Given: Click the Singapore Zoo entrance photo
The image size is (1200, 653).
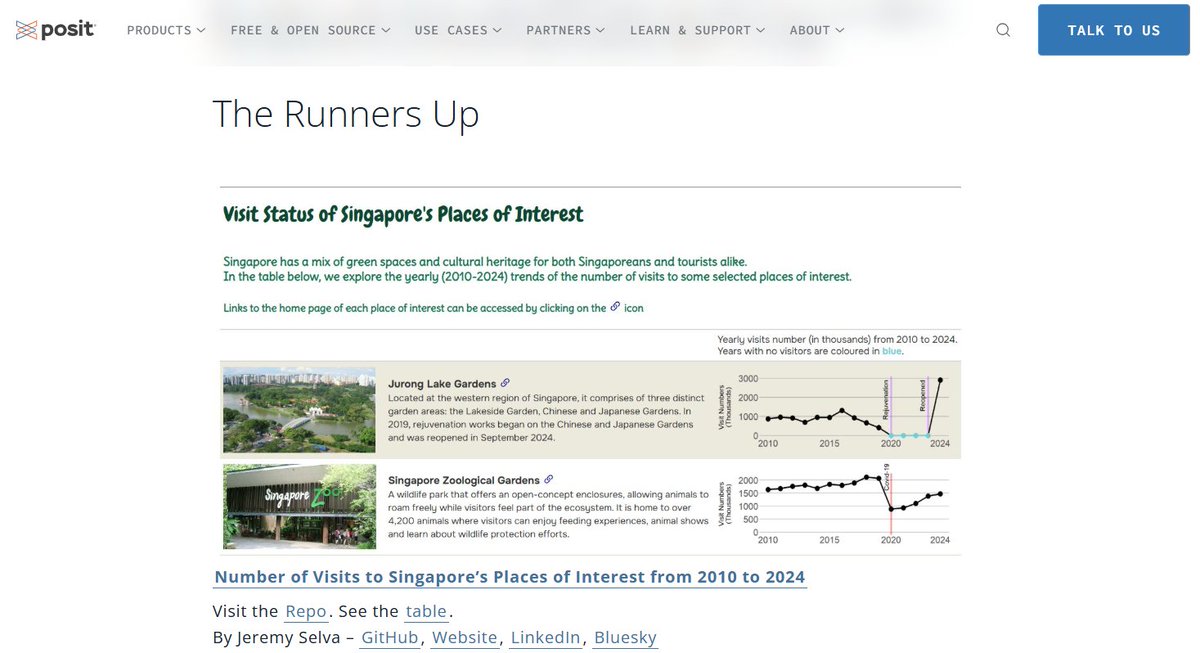Looking at the screenshot, I should [299, 507].
